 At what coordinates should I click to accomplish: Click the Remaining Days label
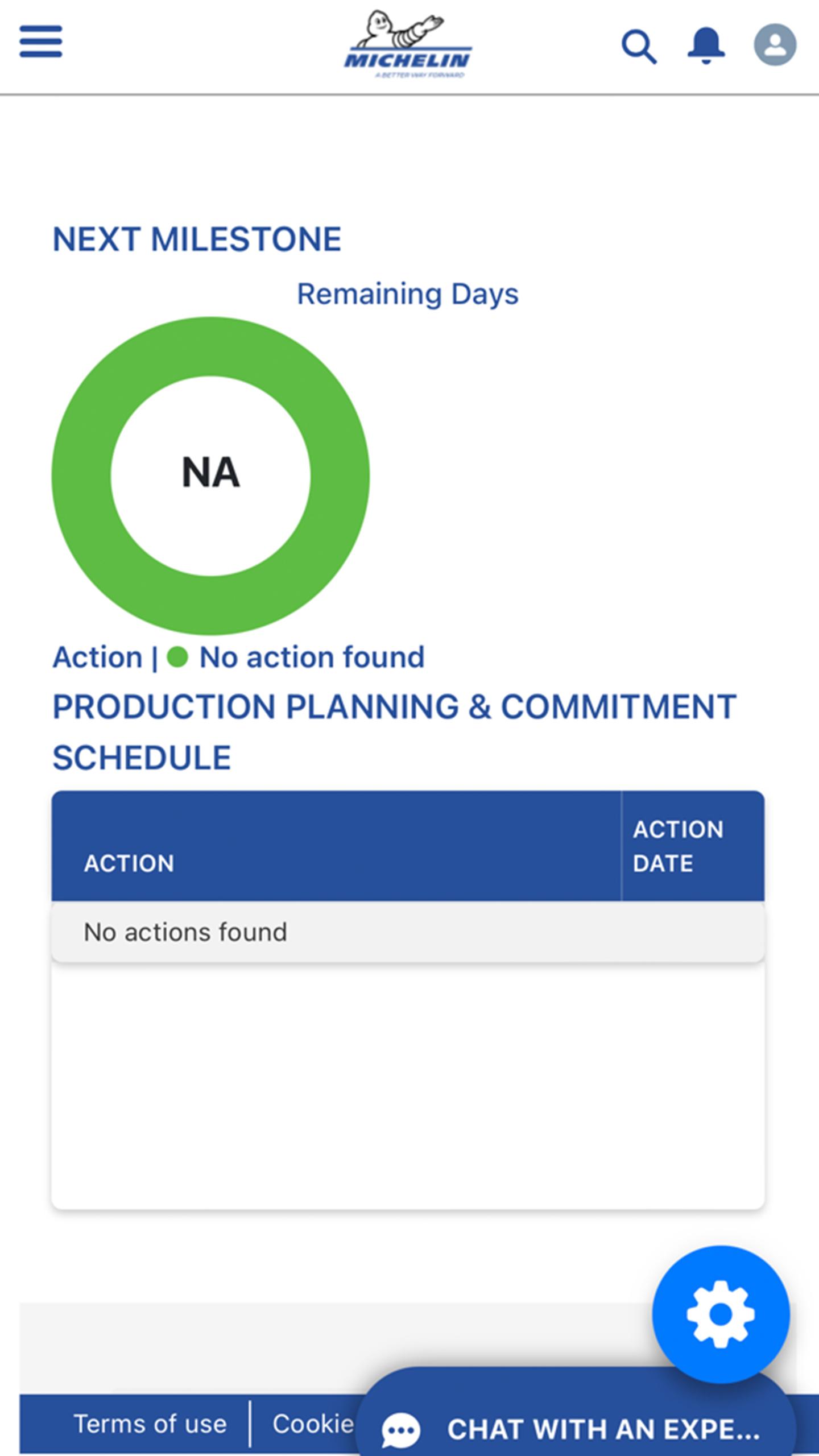click(x=408, y=295)
